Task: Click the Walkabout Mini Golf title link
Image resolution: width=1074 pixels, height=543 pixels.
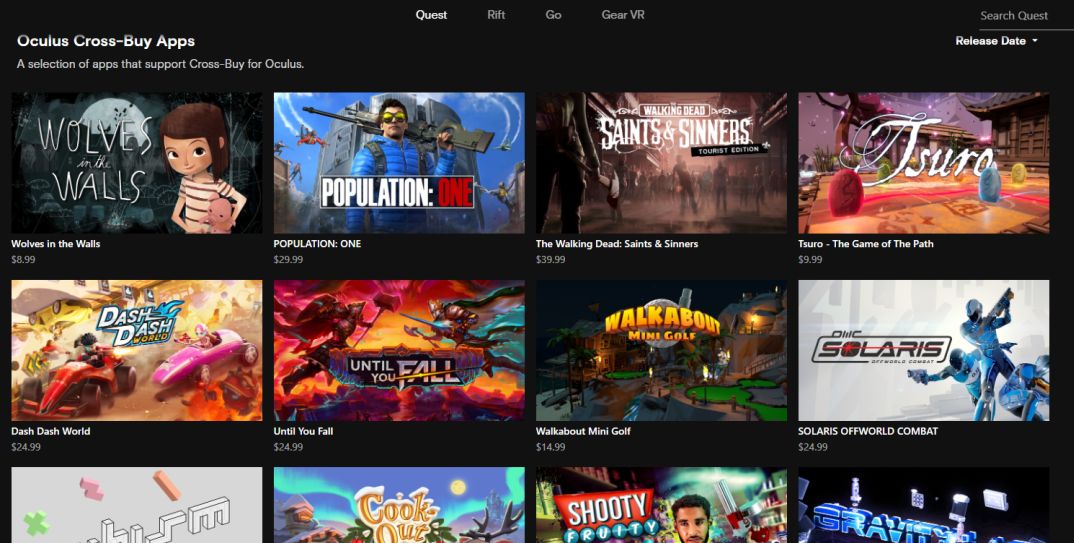Action: (584, 431)
